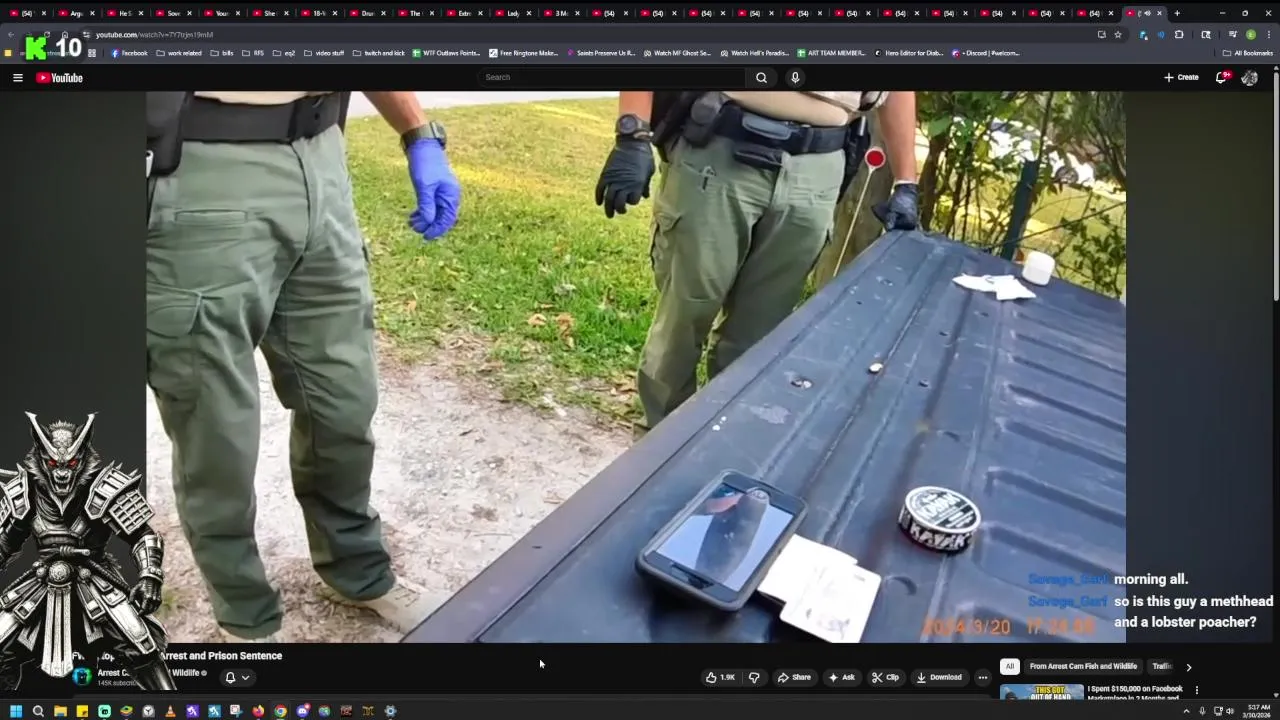Mute the active tab's audio indicator
Image resolution: width=1280 pixels, height=720 pixels.
pyautogui.click(x=1146, y=13)
